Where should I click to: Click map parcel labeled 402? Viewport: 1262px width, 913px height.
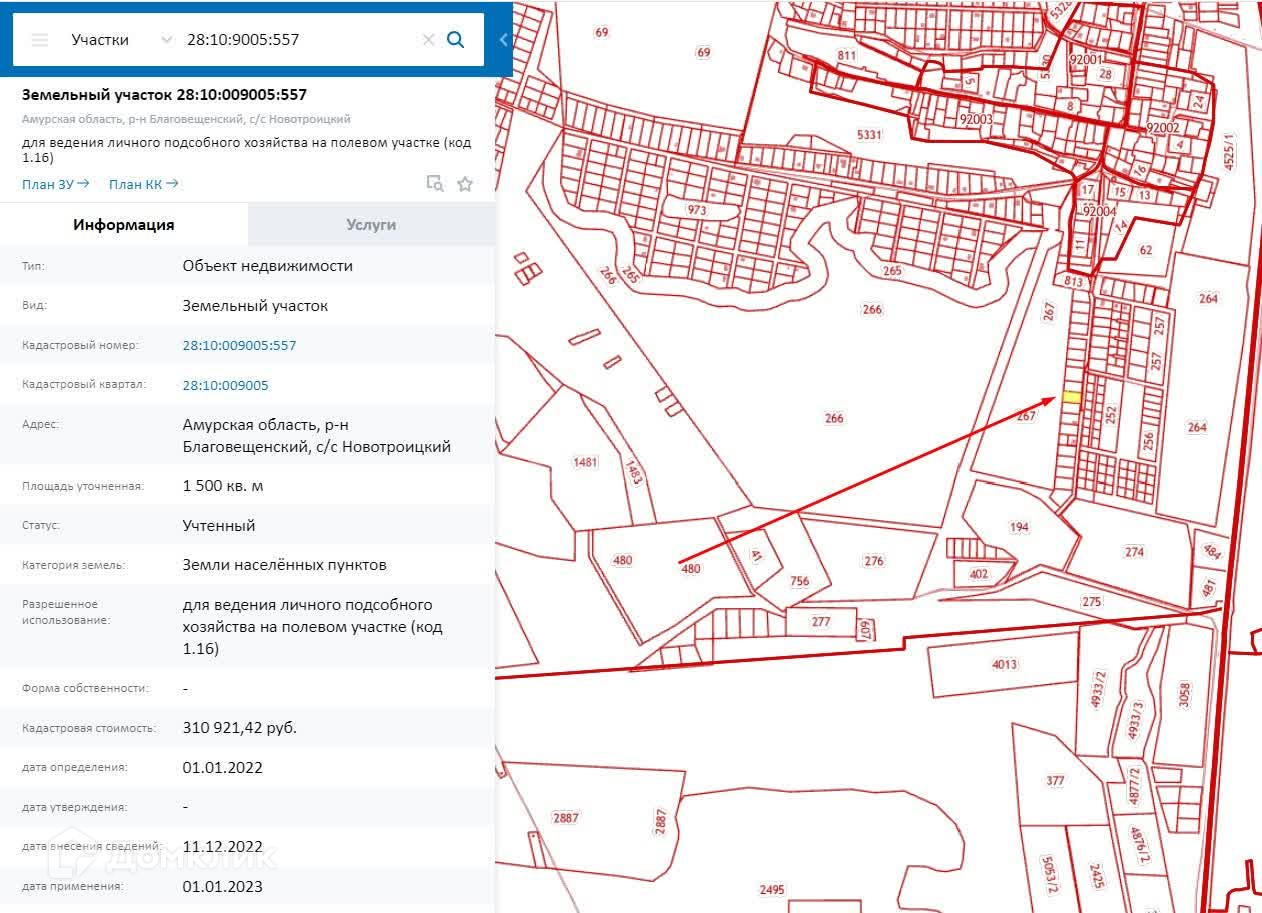(979, 574)
